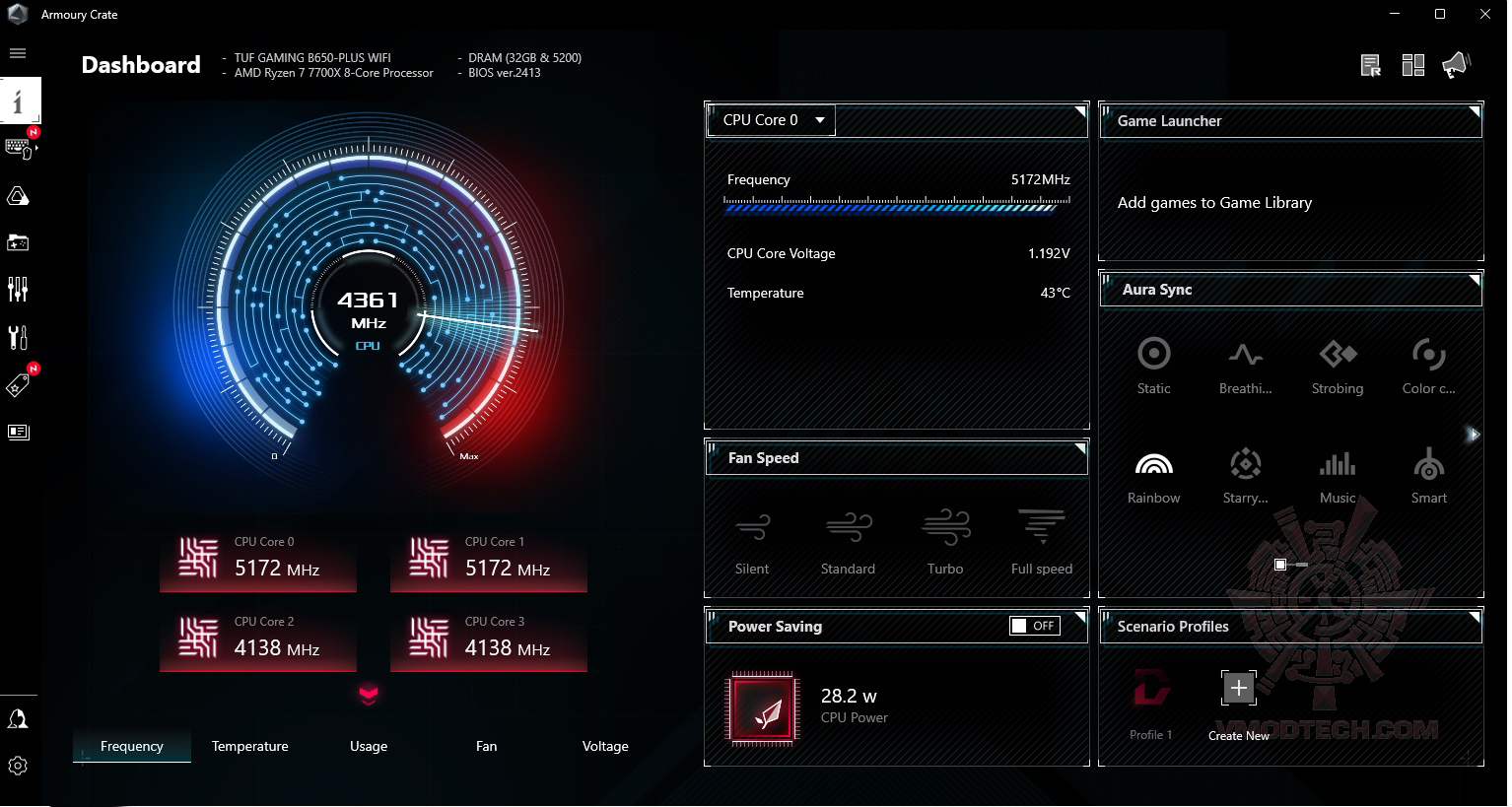Click the 1.192V CPU Core Voltage value
The width and height of the screenshot is (1512, 807).
(1049, 253)
